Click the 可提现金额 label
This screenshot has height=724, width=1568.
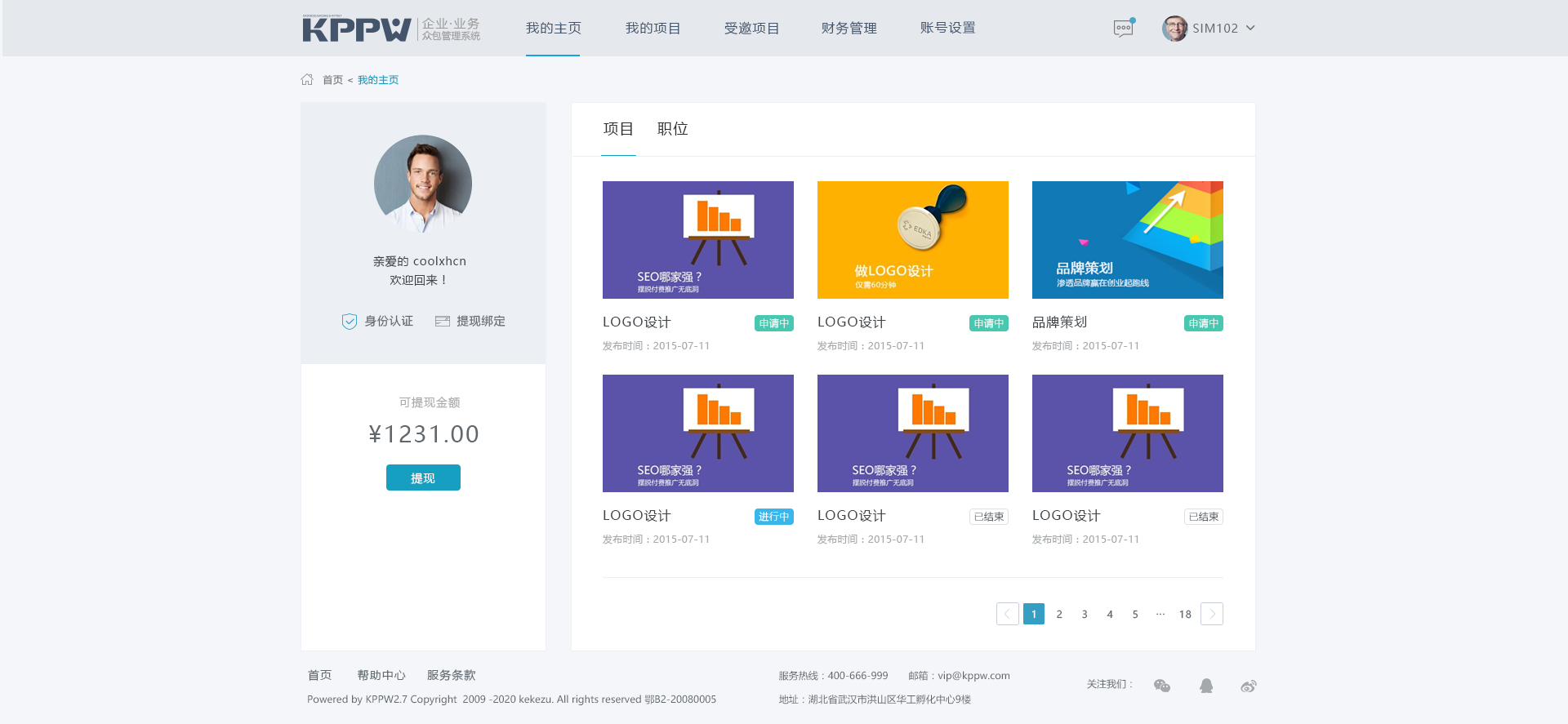pos(430,402)
